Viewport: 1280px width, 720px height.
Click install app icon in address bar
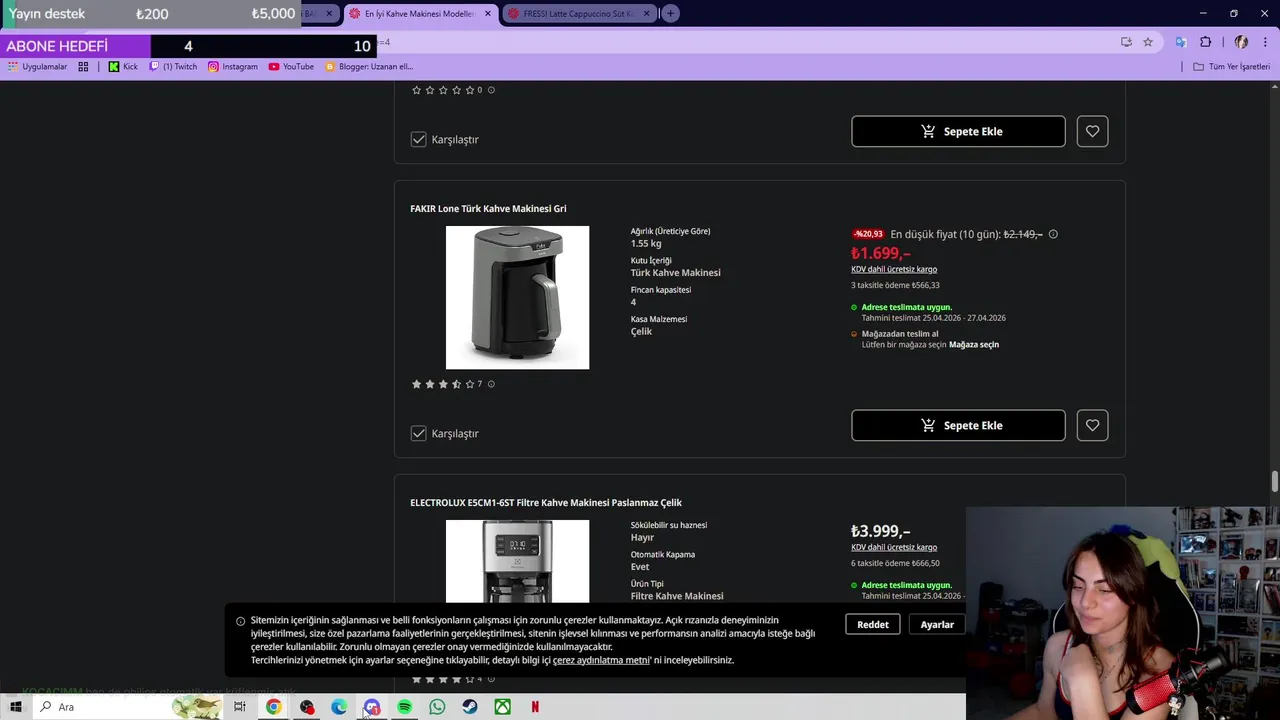coord(1126,42)
